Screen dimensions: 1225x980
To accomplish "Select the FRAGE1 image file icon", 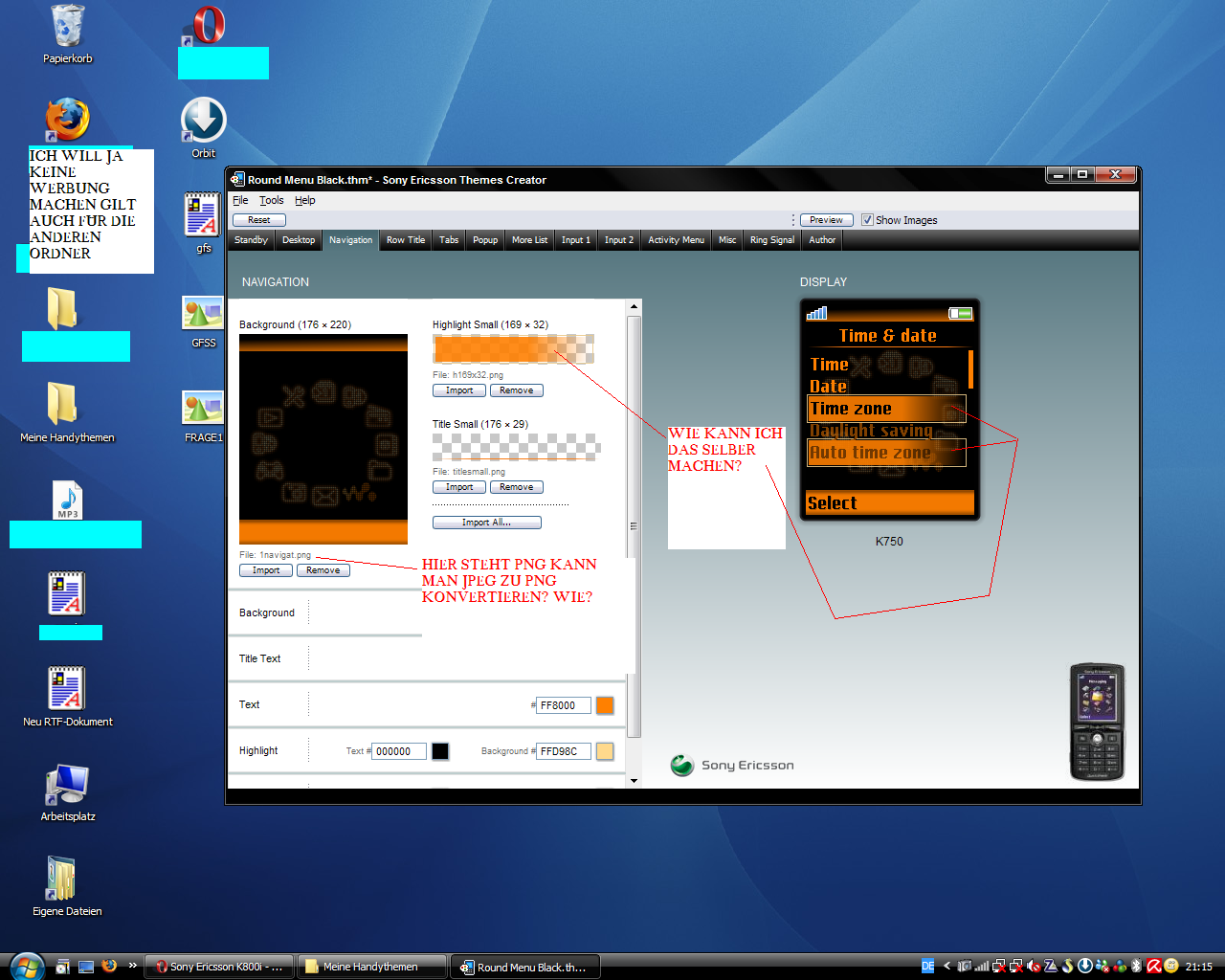I will coord(203,407).
